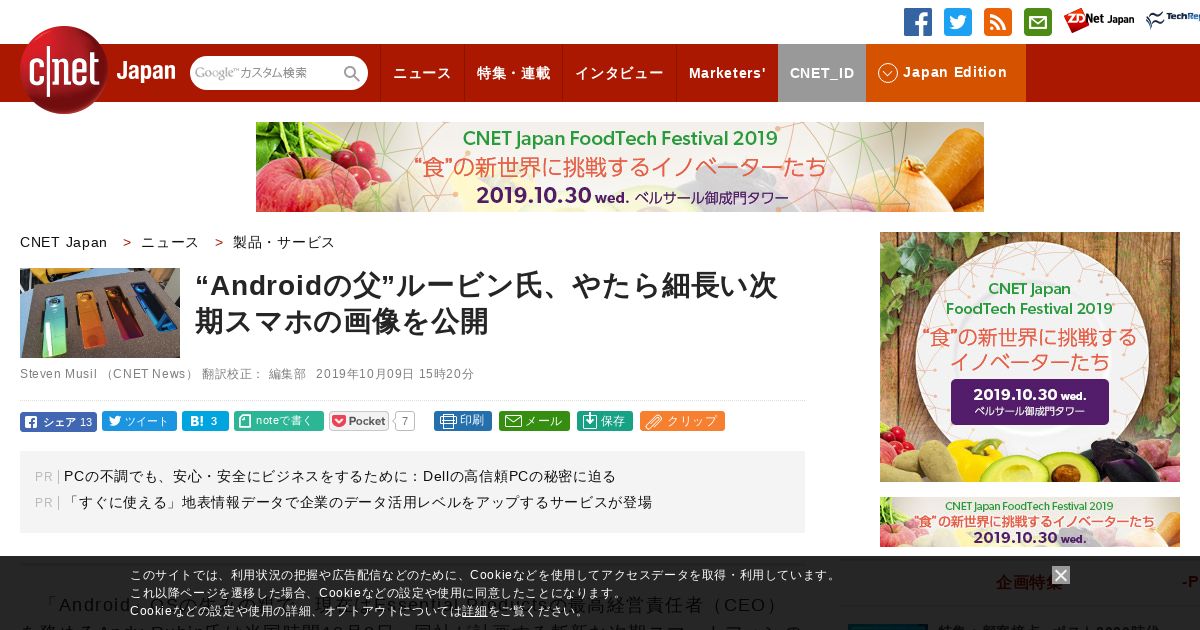
Task: Open the ニュース menu item
Action: click(422, 73)
